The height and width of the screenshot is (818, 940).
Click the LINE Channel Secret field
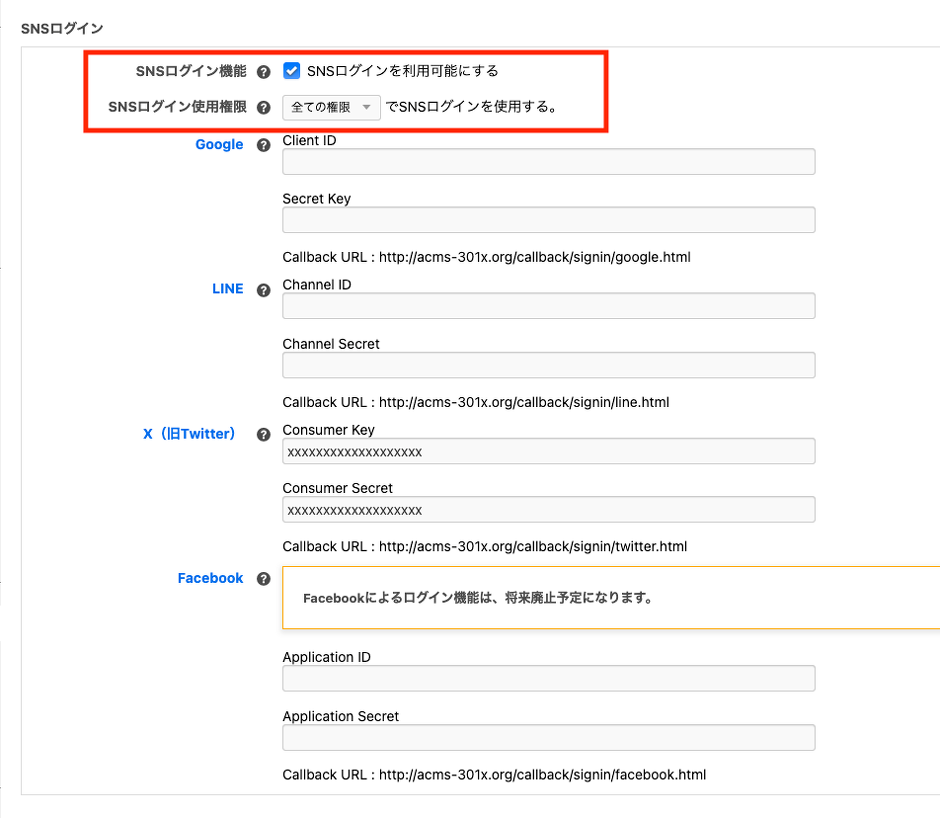tap(548, 365)
